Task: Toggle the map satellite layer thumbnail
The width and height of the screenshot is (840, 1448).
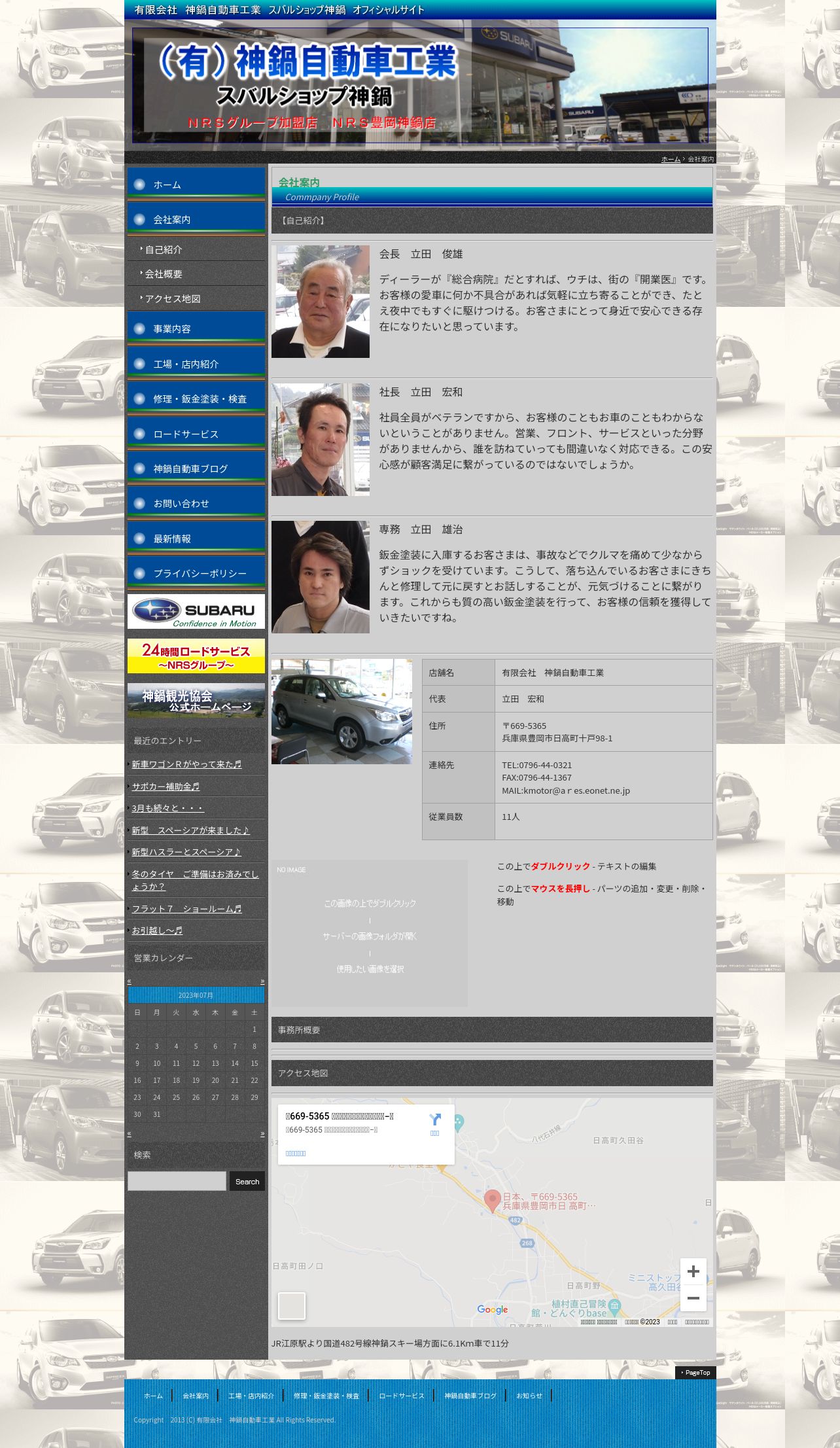Action: [x=292, y=1306]
